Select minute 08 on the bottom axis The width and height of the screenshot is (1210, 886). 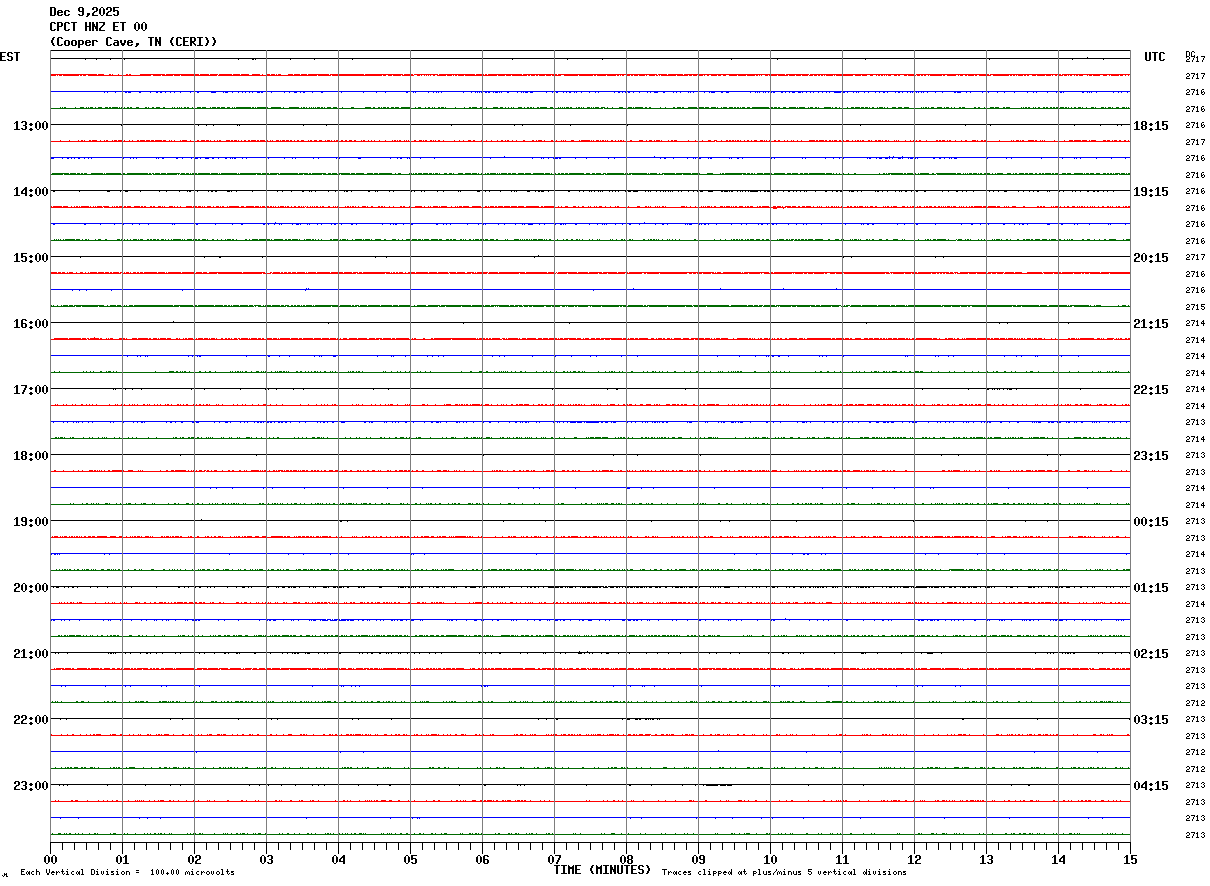click(x=627, y=859)
